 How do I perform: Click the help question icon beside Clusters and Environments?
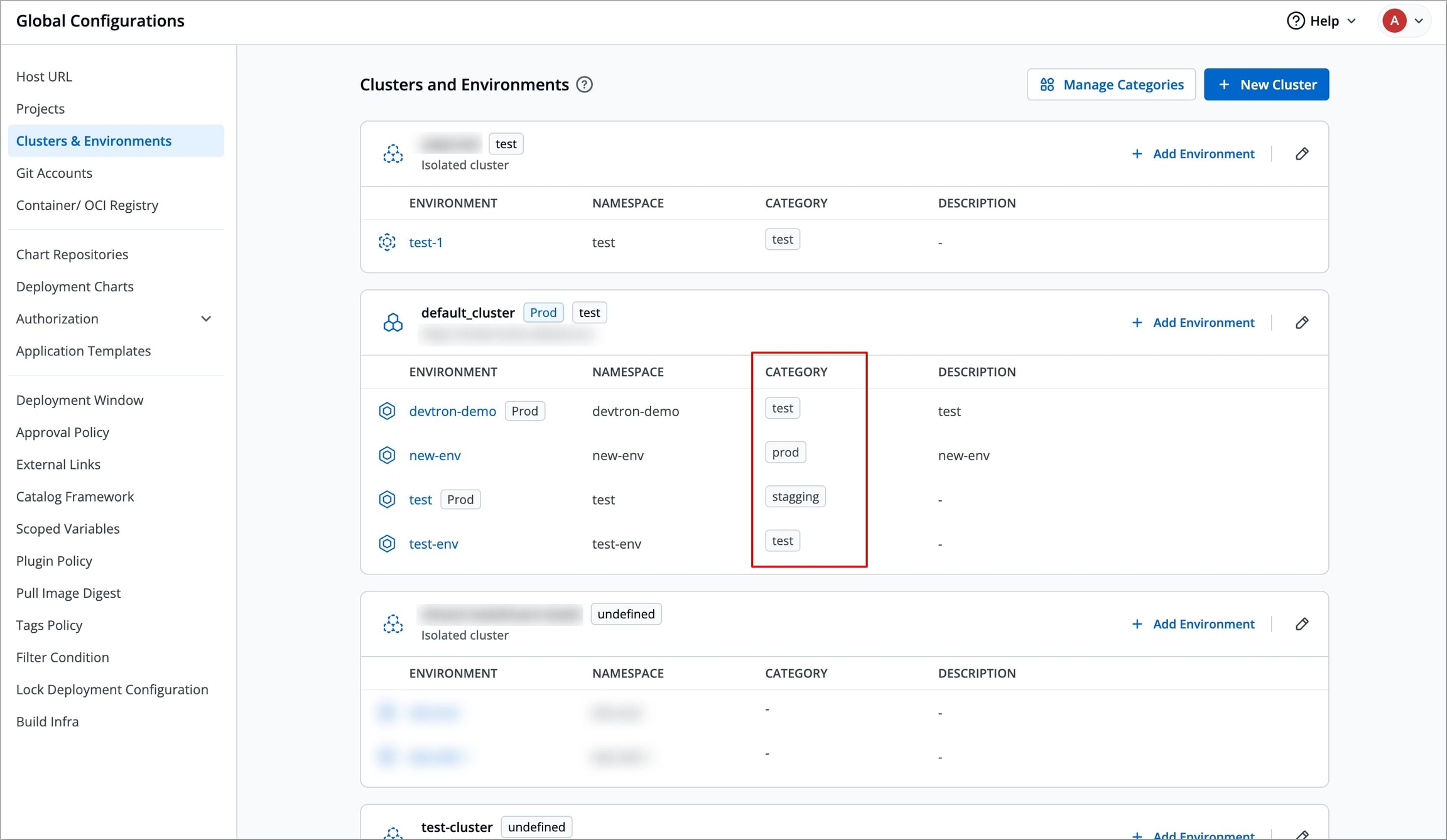tap(584, 85)
